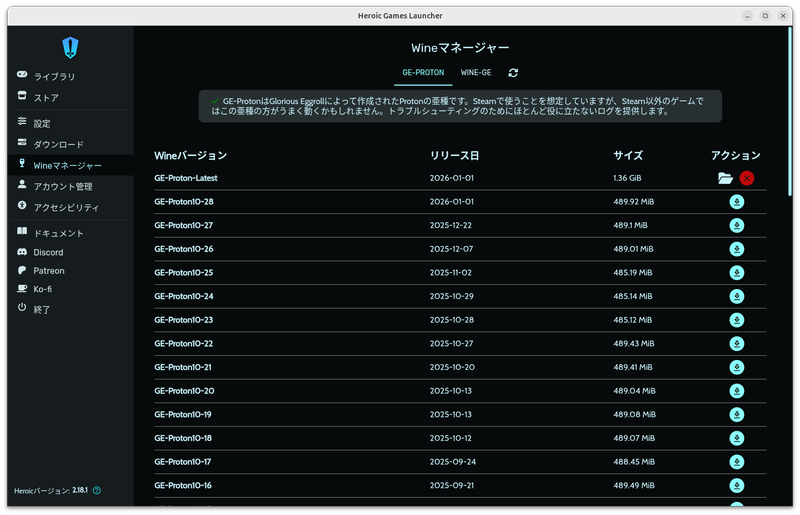Click the アクション column header
The image size is (800, 515).
coord(736,155)
